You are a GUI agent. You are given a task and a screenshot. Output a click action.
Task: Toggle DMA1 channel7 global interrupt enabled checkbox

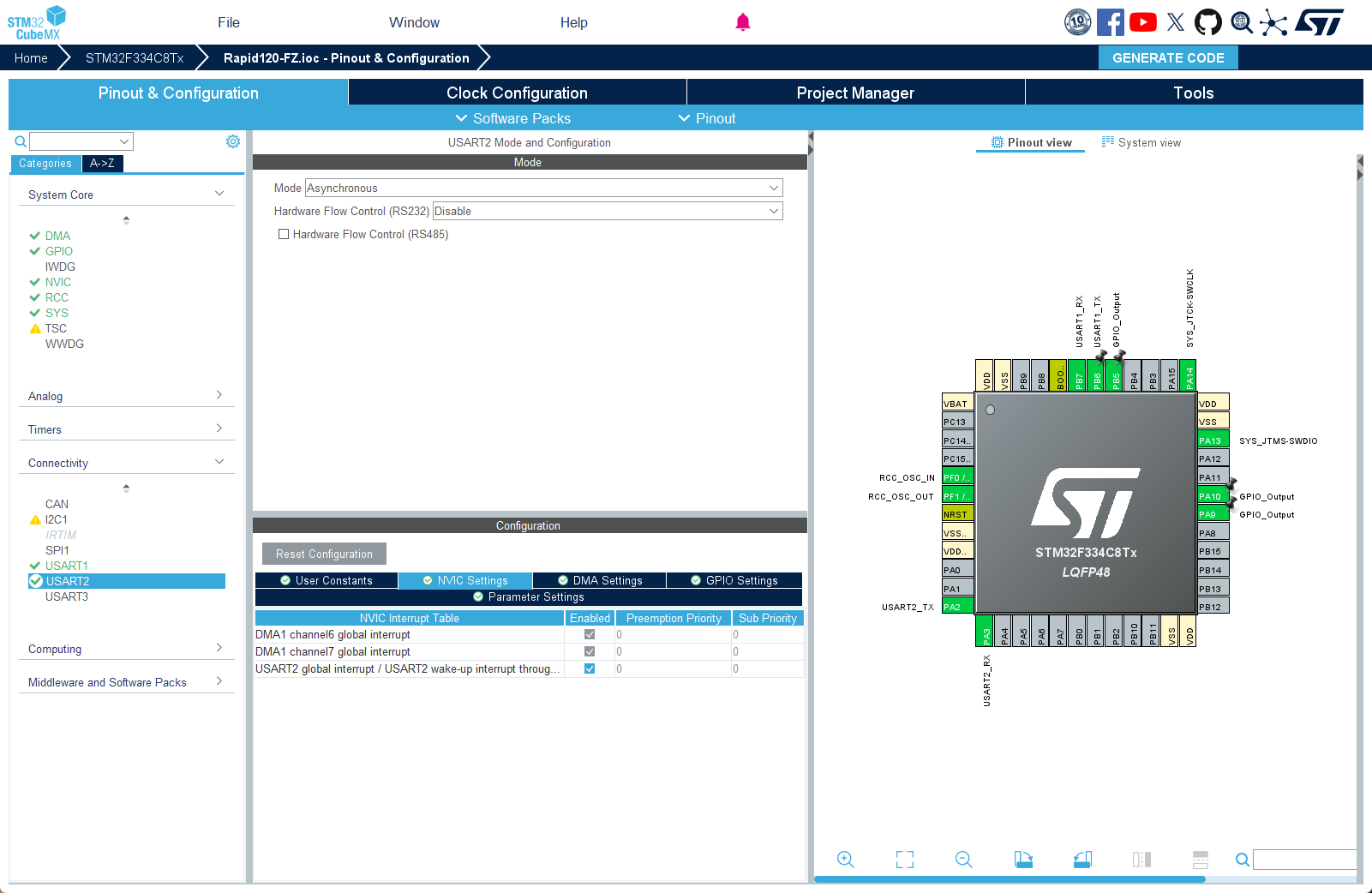point(590,652)
